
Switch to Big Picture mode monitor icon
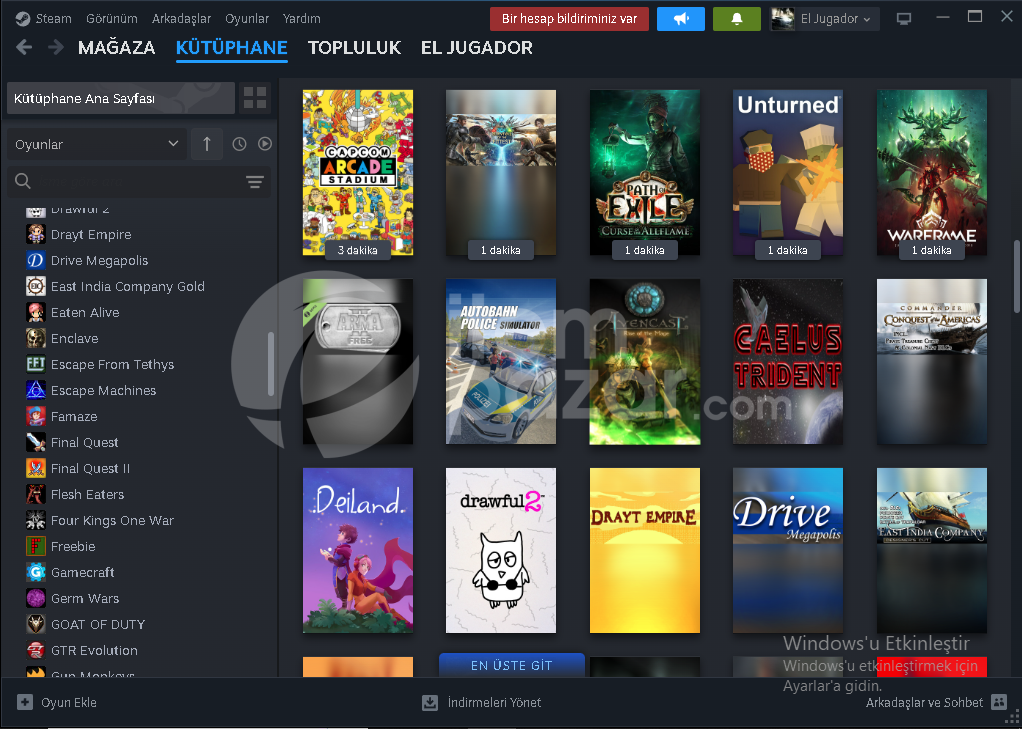[903, 19]
